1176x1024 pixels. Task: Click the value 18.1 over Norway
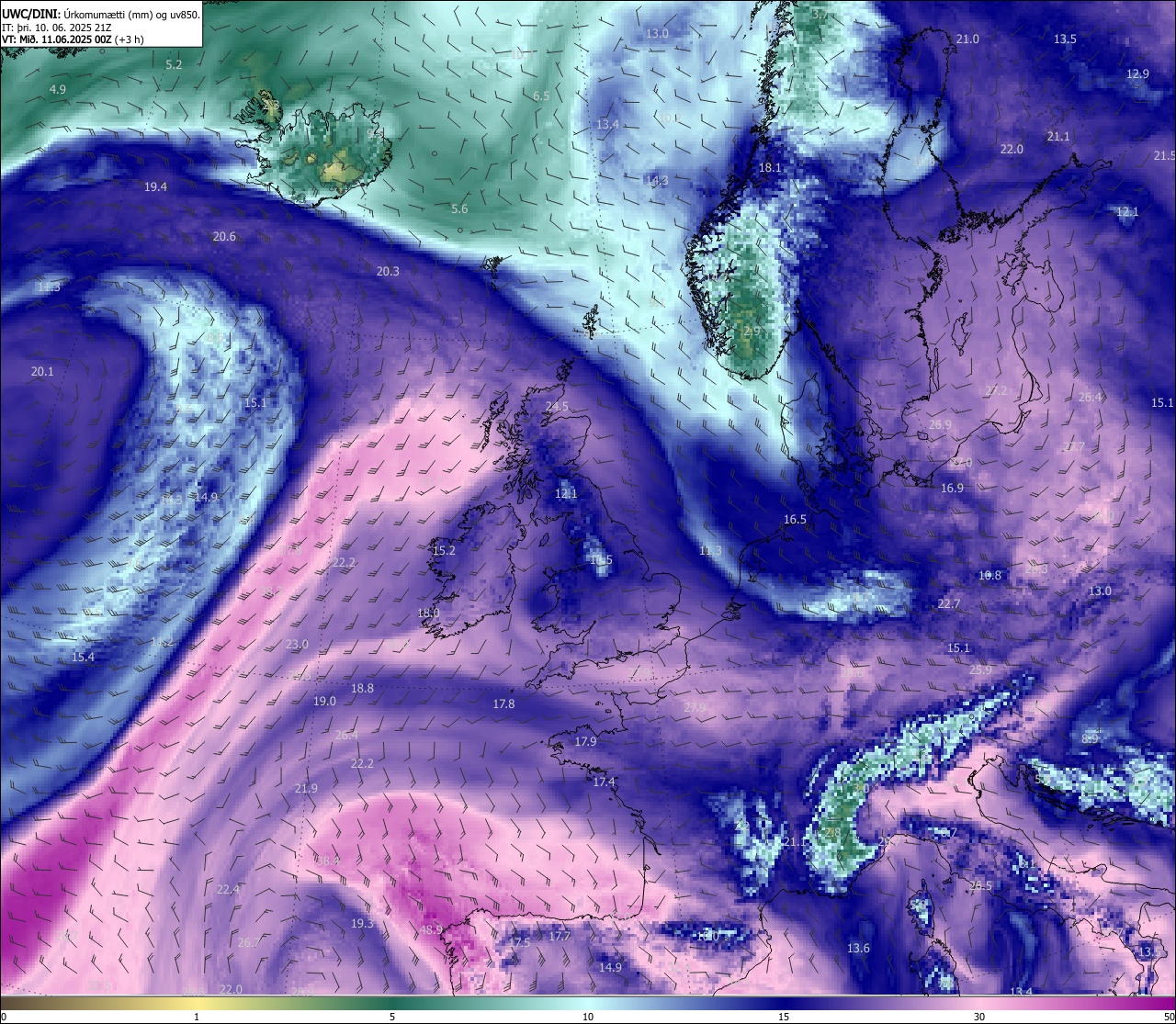[x=770, y=168]
